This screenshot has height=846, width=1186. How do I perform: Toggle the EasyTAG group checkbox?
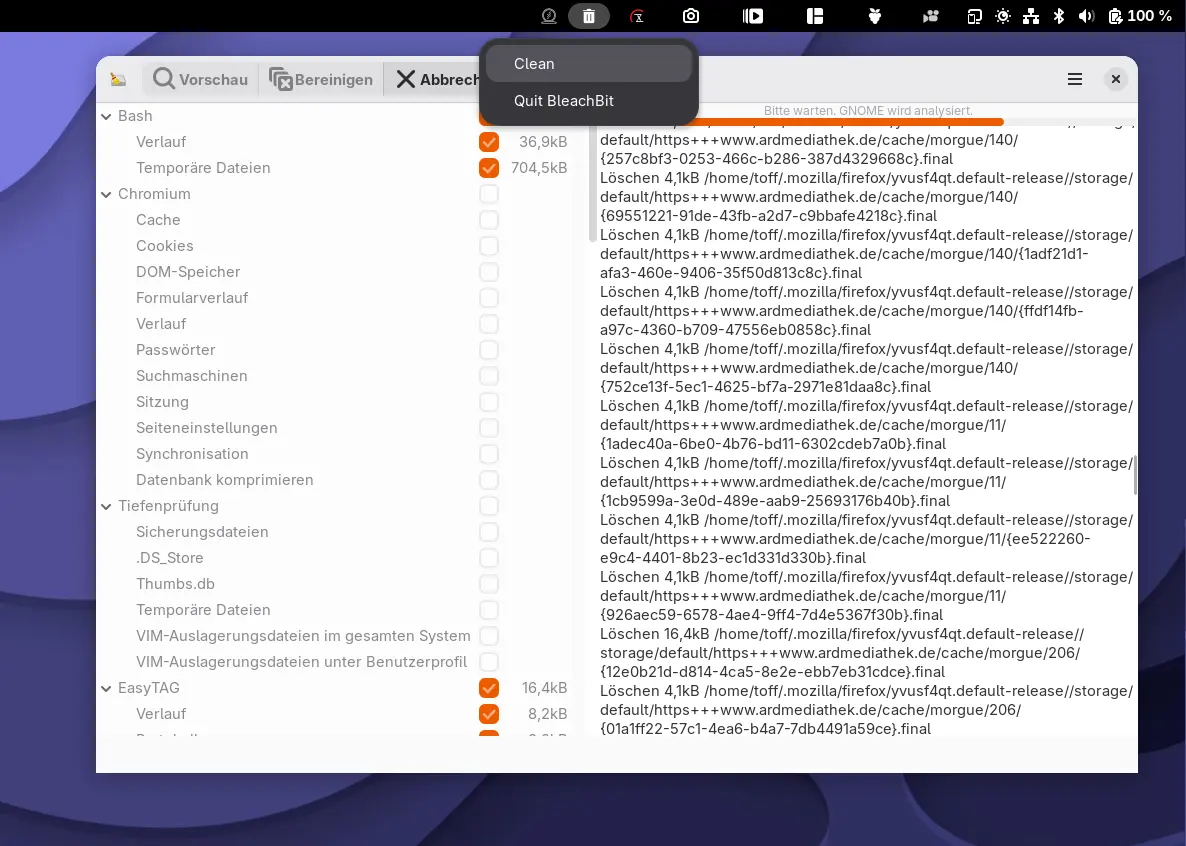click(x=488, y=688)
